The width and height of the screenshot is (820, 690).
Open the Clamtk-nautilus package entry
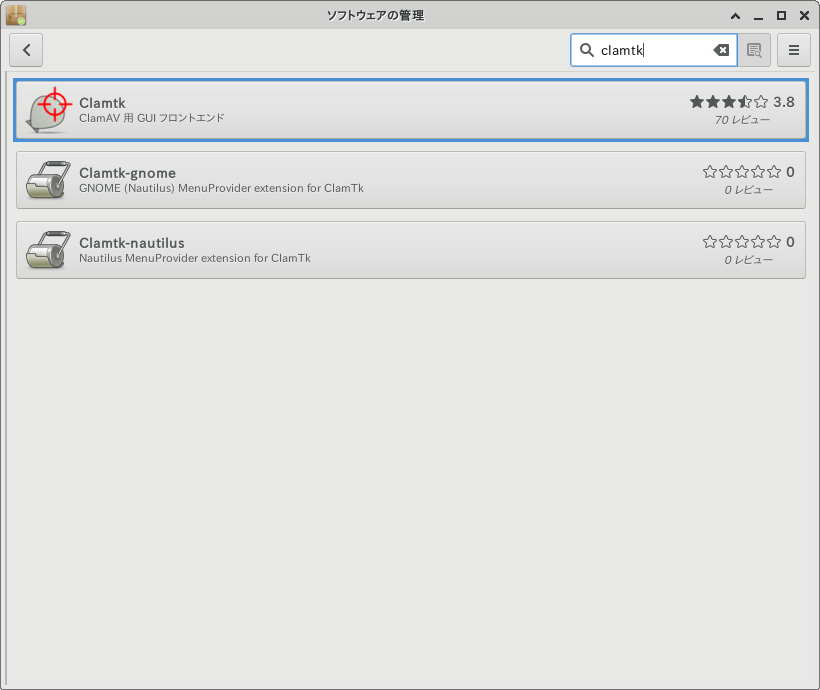coord(411,250)
